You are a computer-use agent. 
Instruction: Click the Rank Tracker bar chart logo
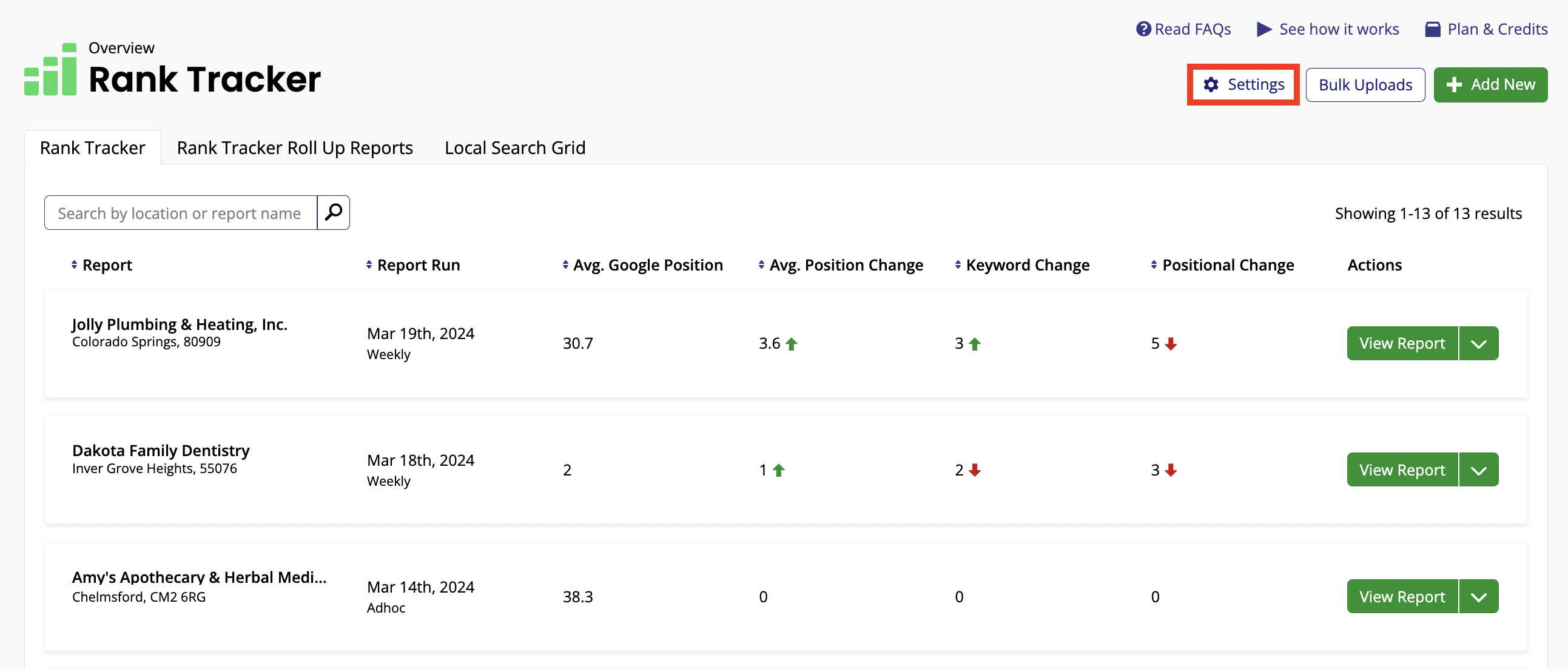50,69
